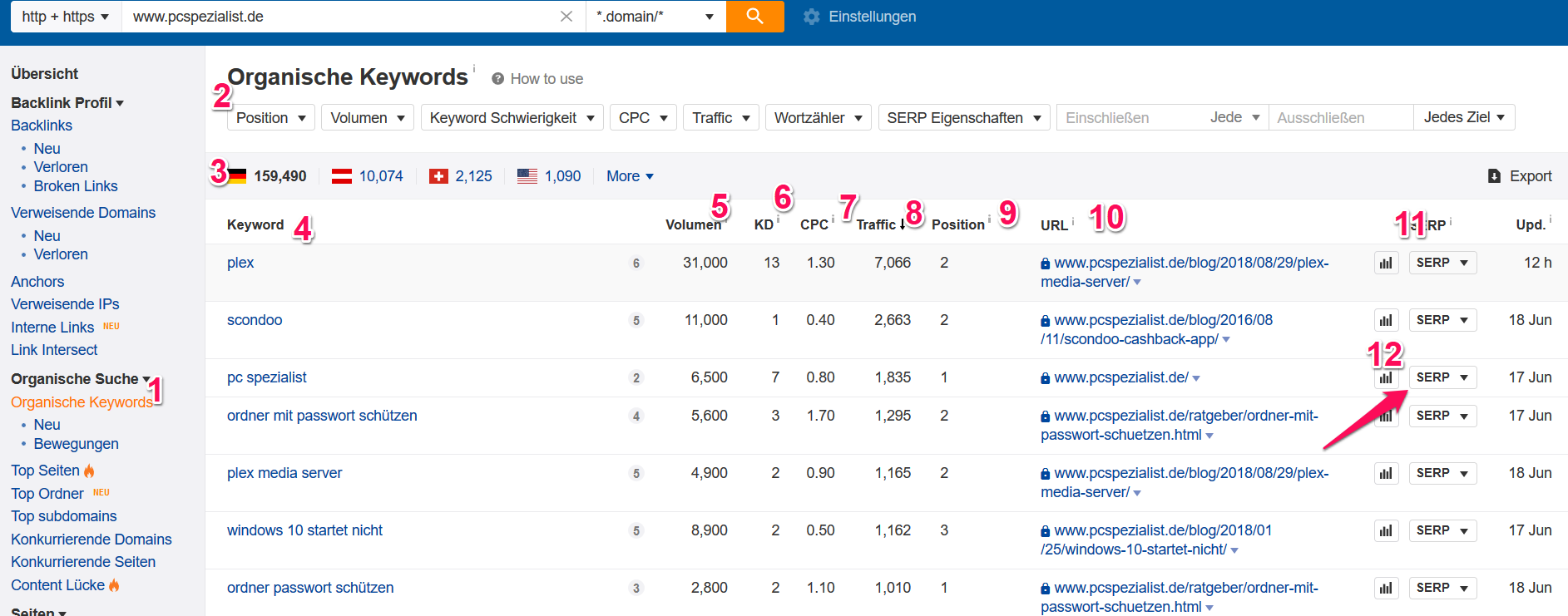Screen dimensions: 1568x616
Task: Open the chart icon for keyword scondoo
Action: 1386,320
